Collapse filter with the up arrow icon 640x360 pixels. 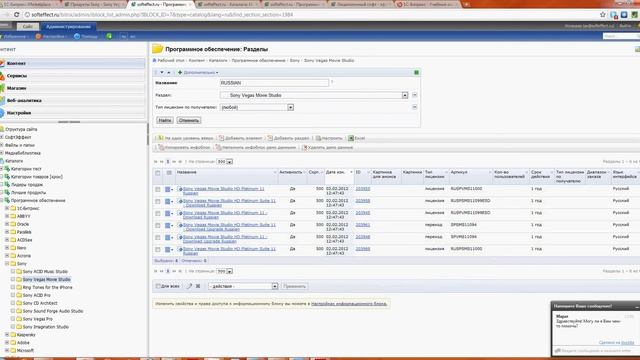coord(169,72)
